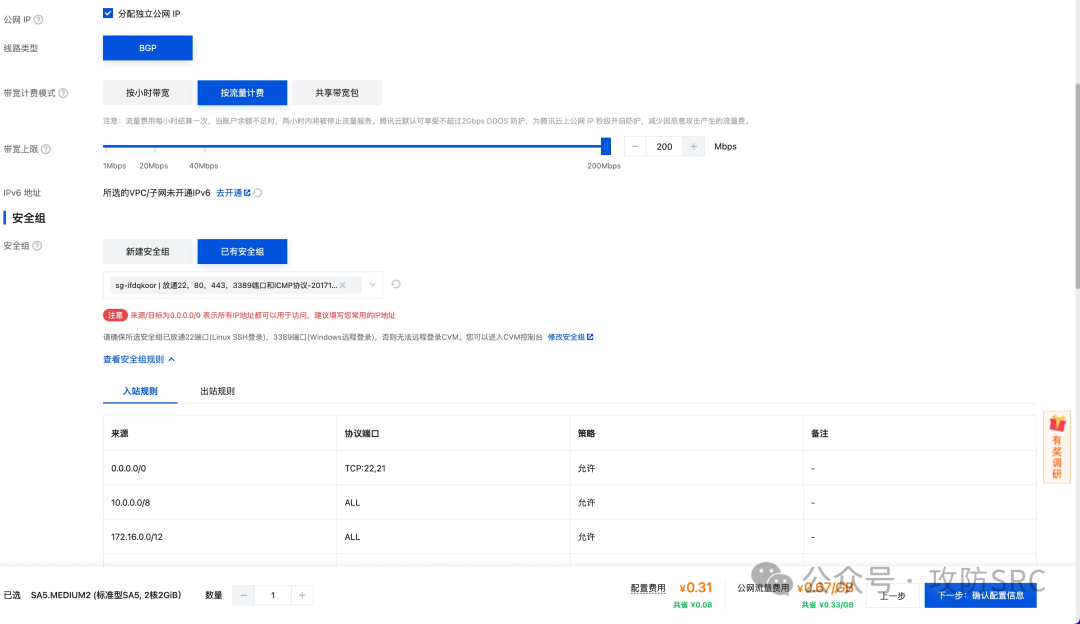
Task: Select the 新建安全组 tab
Action: 147,251
